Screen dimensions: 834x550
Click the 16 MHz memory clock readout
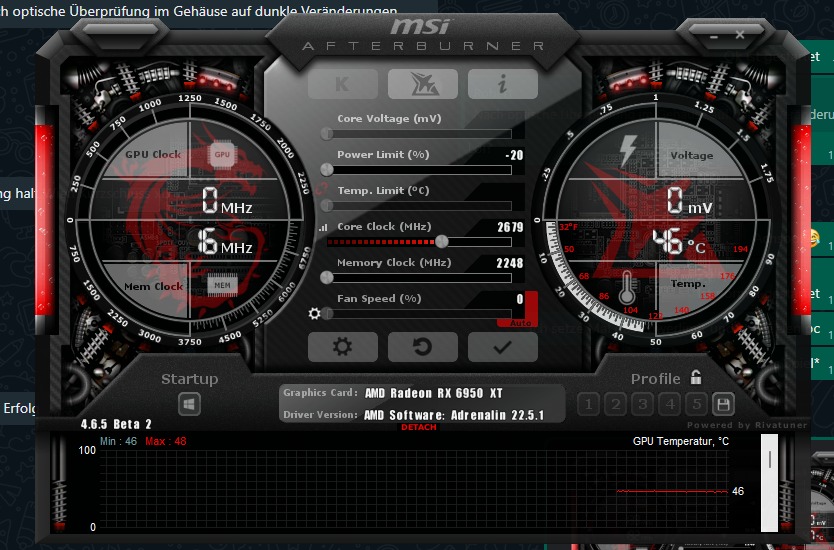(x=224, y=243)
